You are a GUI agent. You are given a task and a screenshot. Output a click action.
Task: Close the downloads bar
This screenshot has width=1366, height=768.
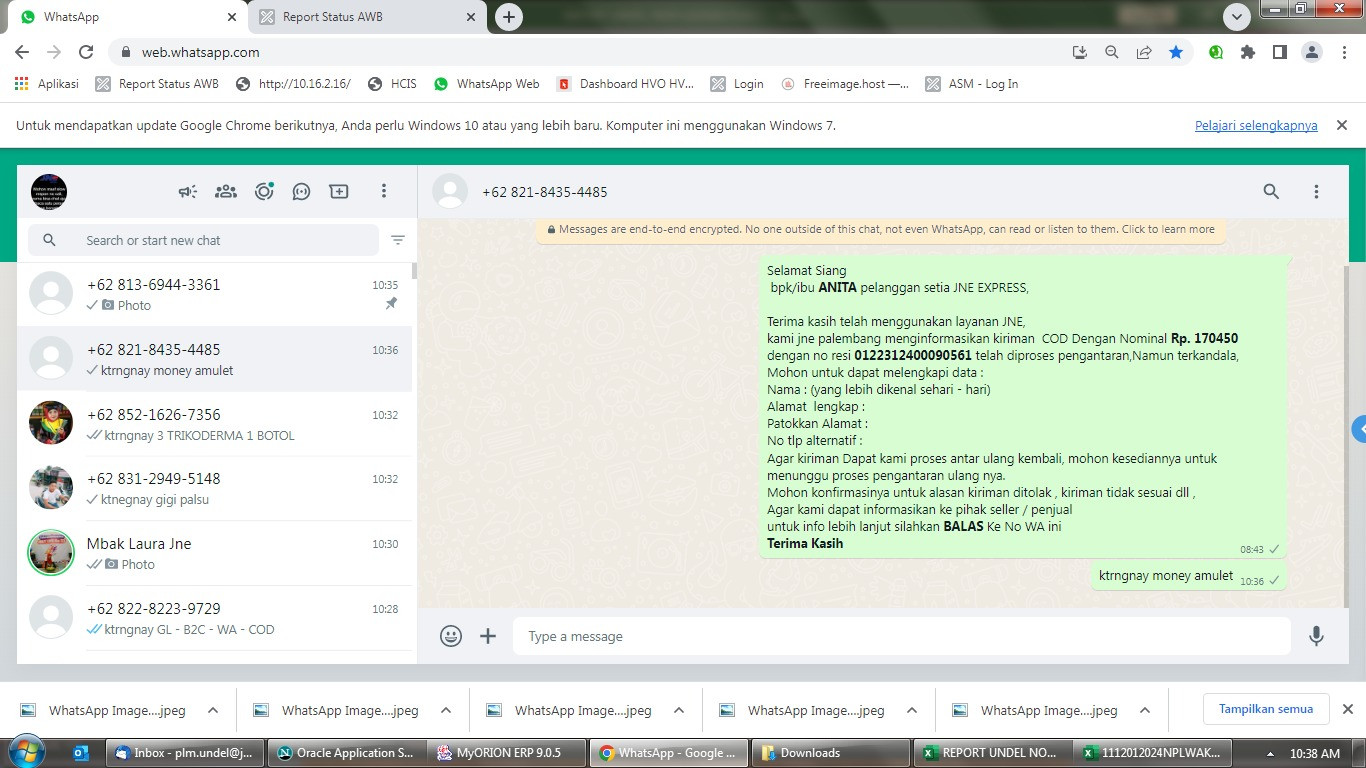[1347, 709]
